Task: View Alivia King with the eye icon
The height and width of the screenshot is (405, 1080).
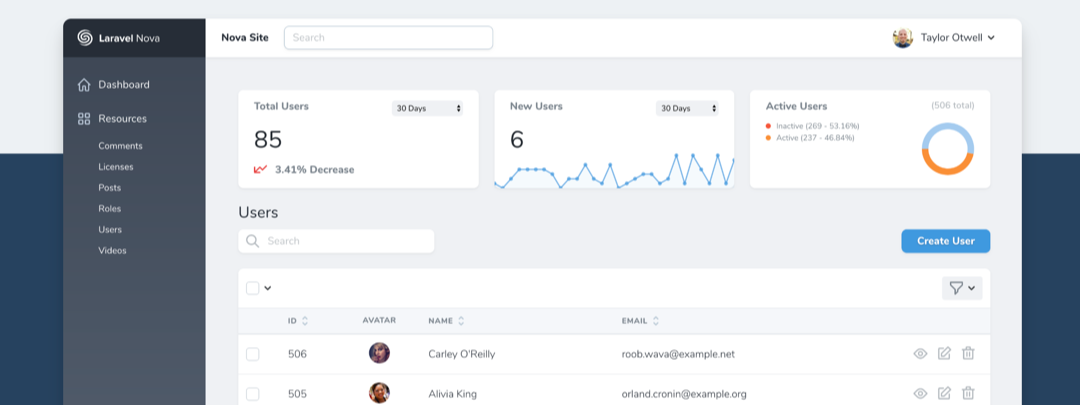Action: pyautogui.click(x=920, y=394)
